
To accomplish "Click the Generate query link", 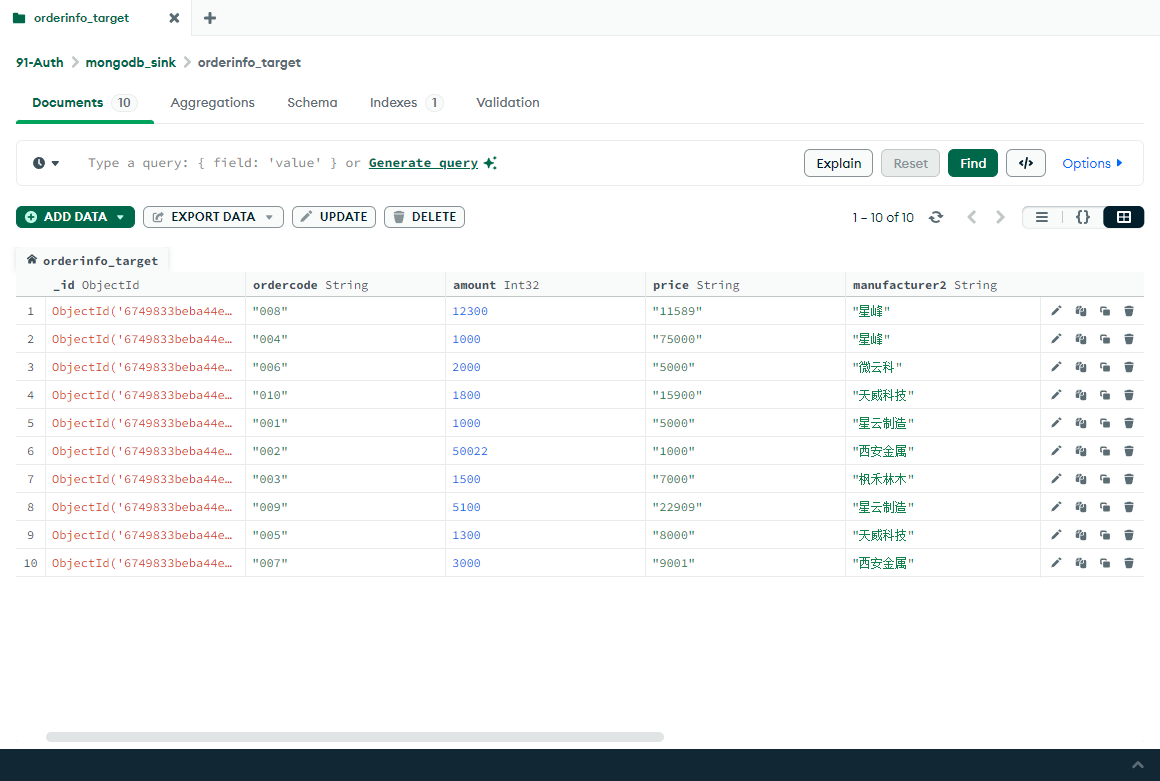I will 423,163.
